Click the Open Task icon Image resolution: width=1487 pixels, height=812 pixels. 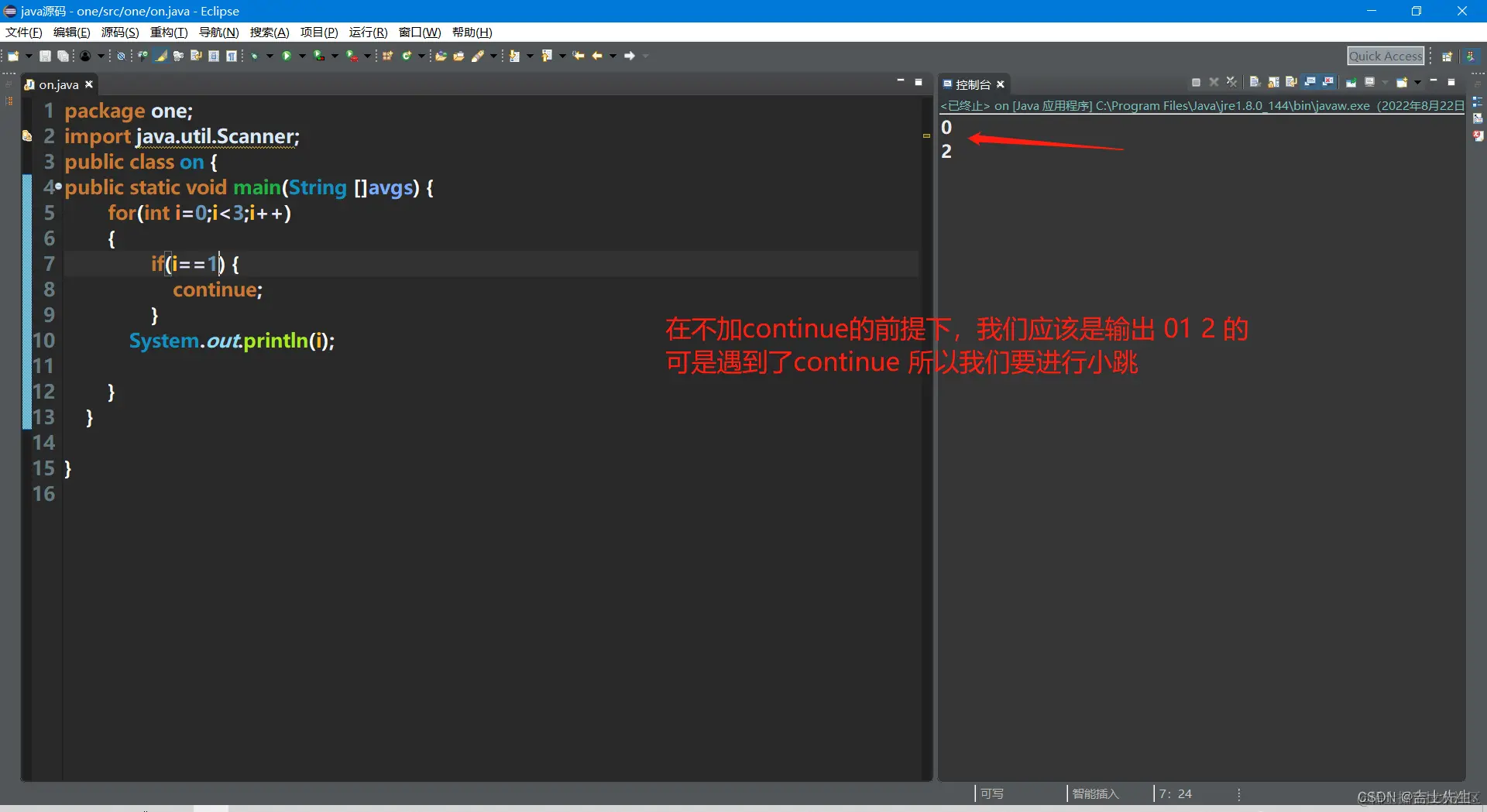(x=458, y=56)
